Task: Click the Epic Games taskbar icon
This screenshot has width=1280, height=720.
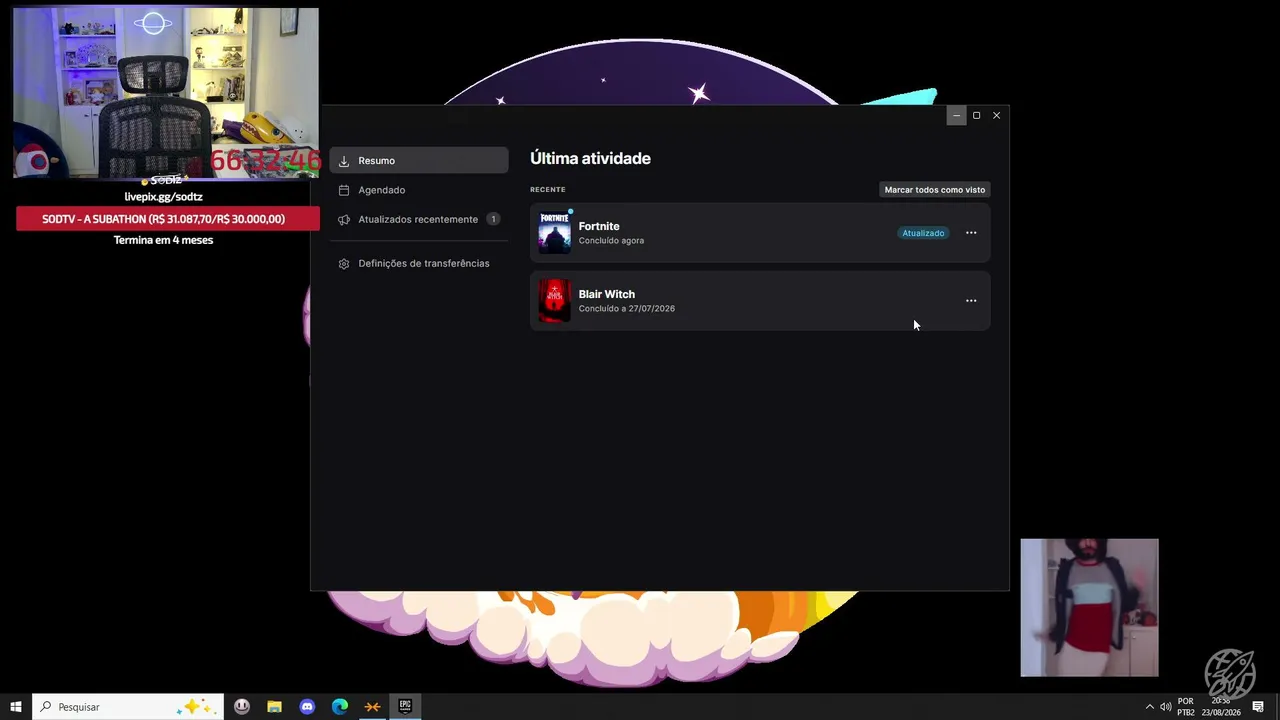Action: pyautogui.click(x=405, y=707)
